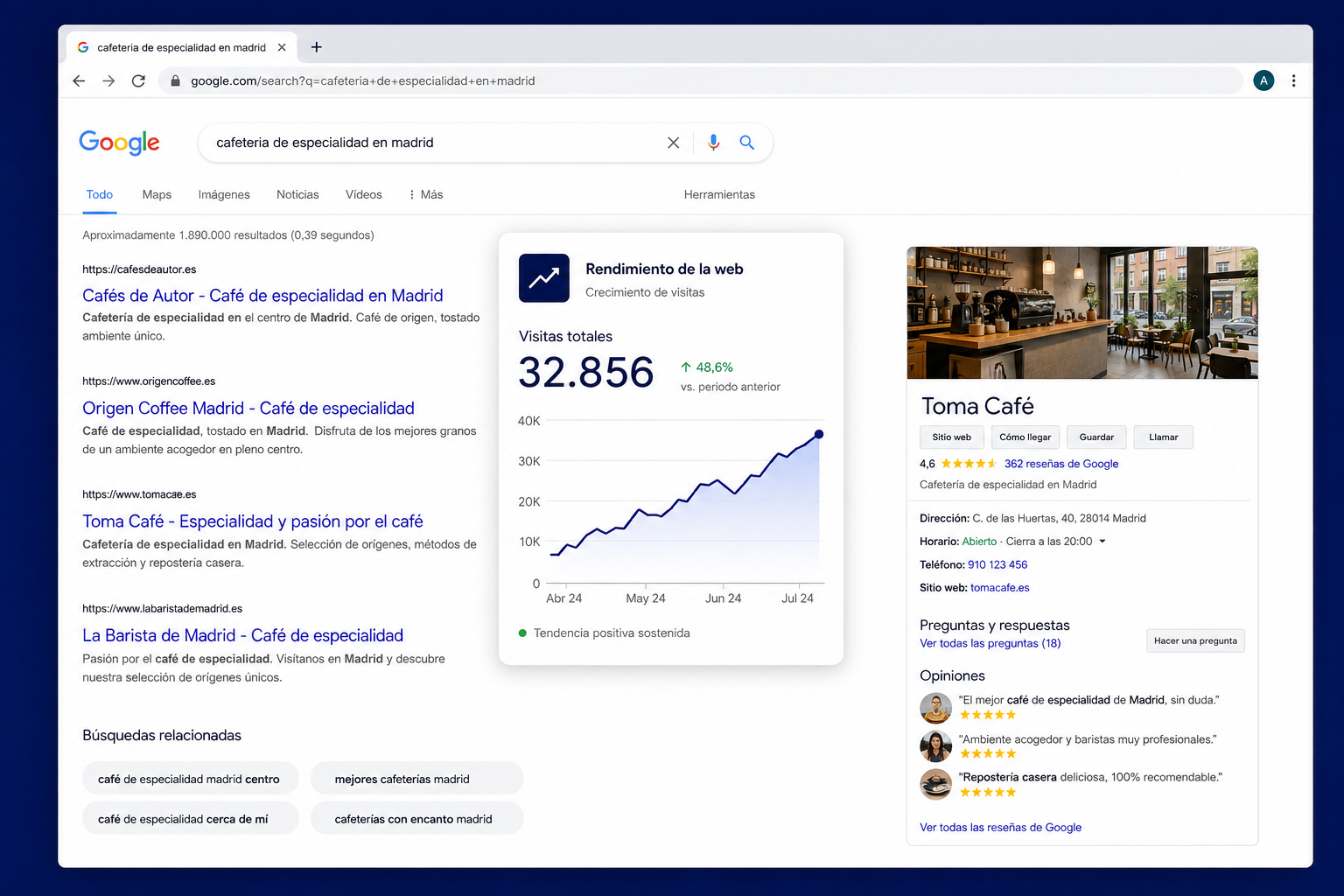1344x896 pixels.
Task: Open Herramientas search tools
Action: point(719,194)
